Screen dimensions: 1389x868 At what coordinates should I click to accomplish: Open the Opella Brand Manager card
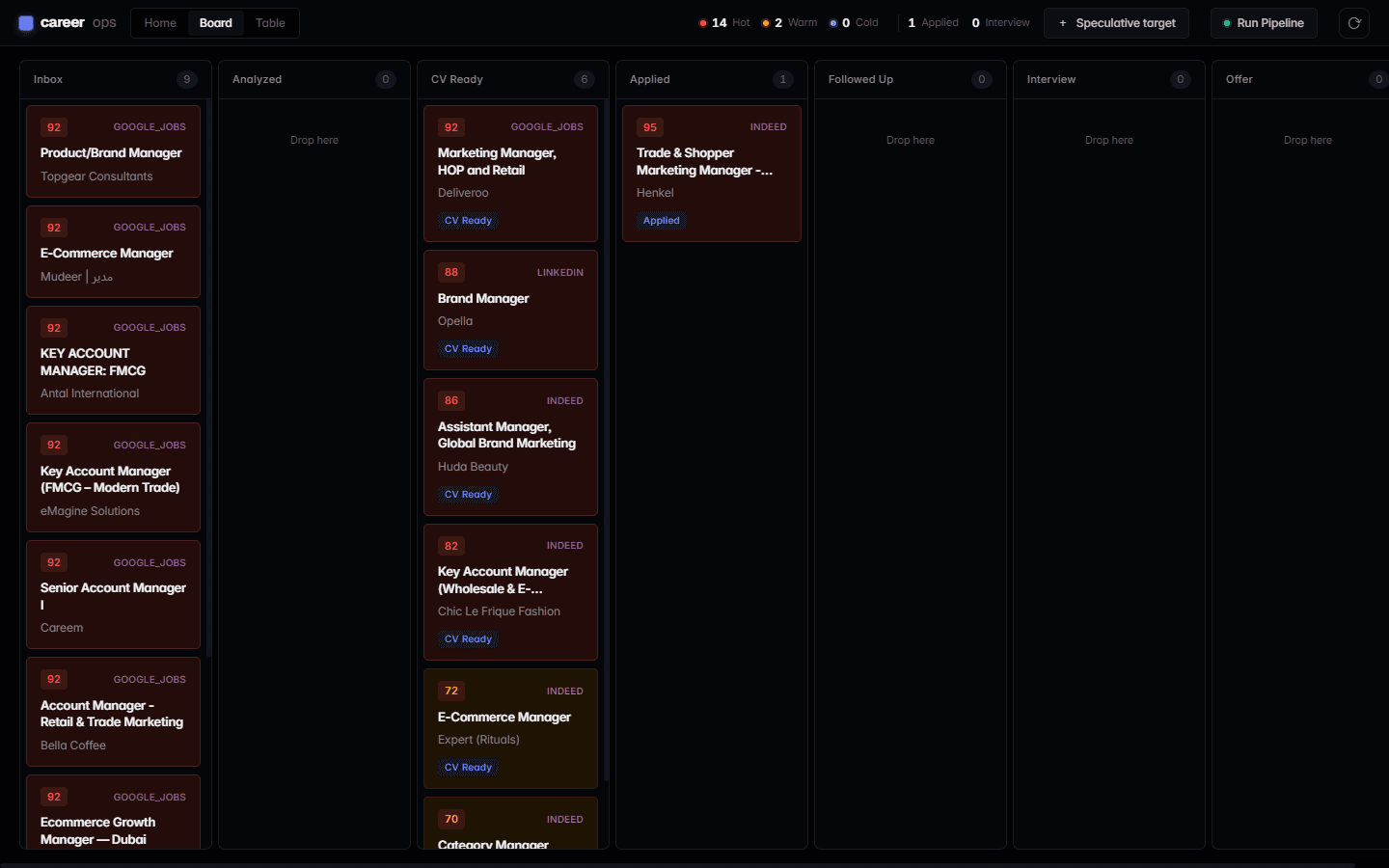510,310
